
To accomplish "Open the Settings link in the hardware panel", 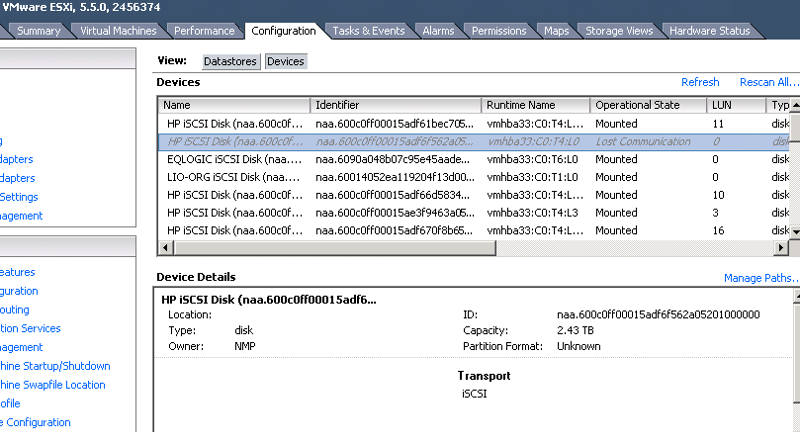I will tap(19, 197).
